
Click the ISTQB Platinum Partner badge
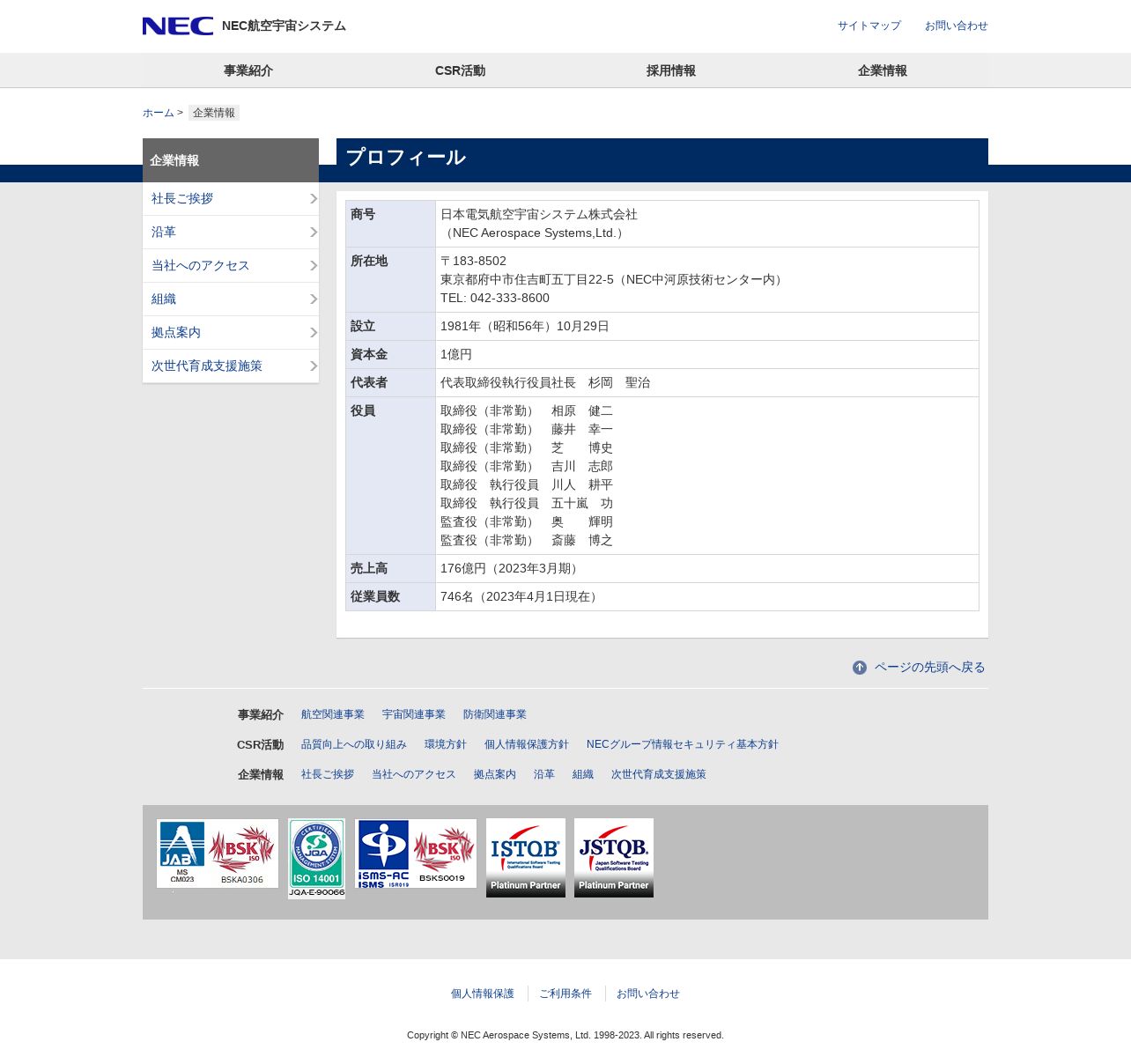tap(526, 858)
